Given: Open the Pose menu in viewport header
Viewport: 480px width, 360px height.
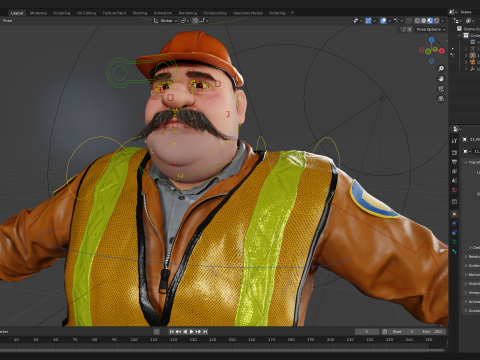Looking at the screenshot, I should (7, 21).
